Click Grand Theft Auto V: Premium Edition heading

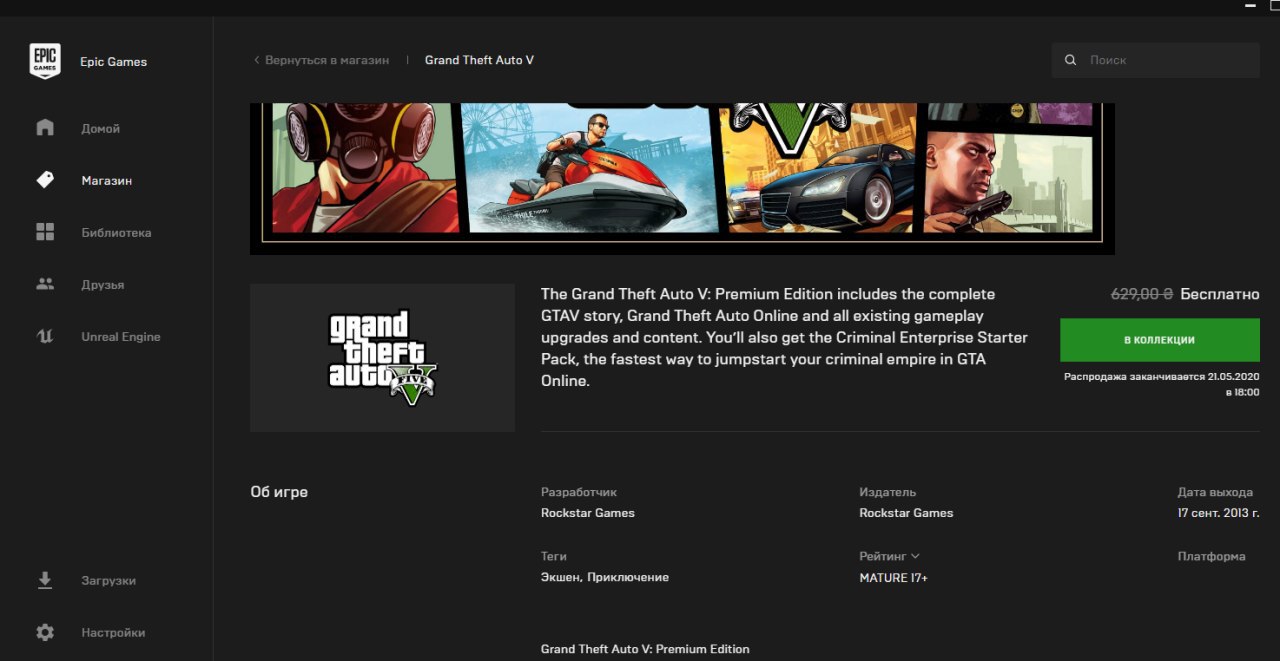[645, 649]
